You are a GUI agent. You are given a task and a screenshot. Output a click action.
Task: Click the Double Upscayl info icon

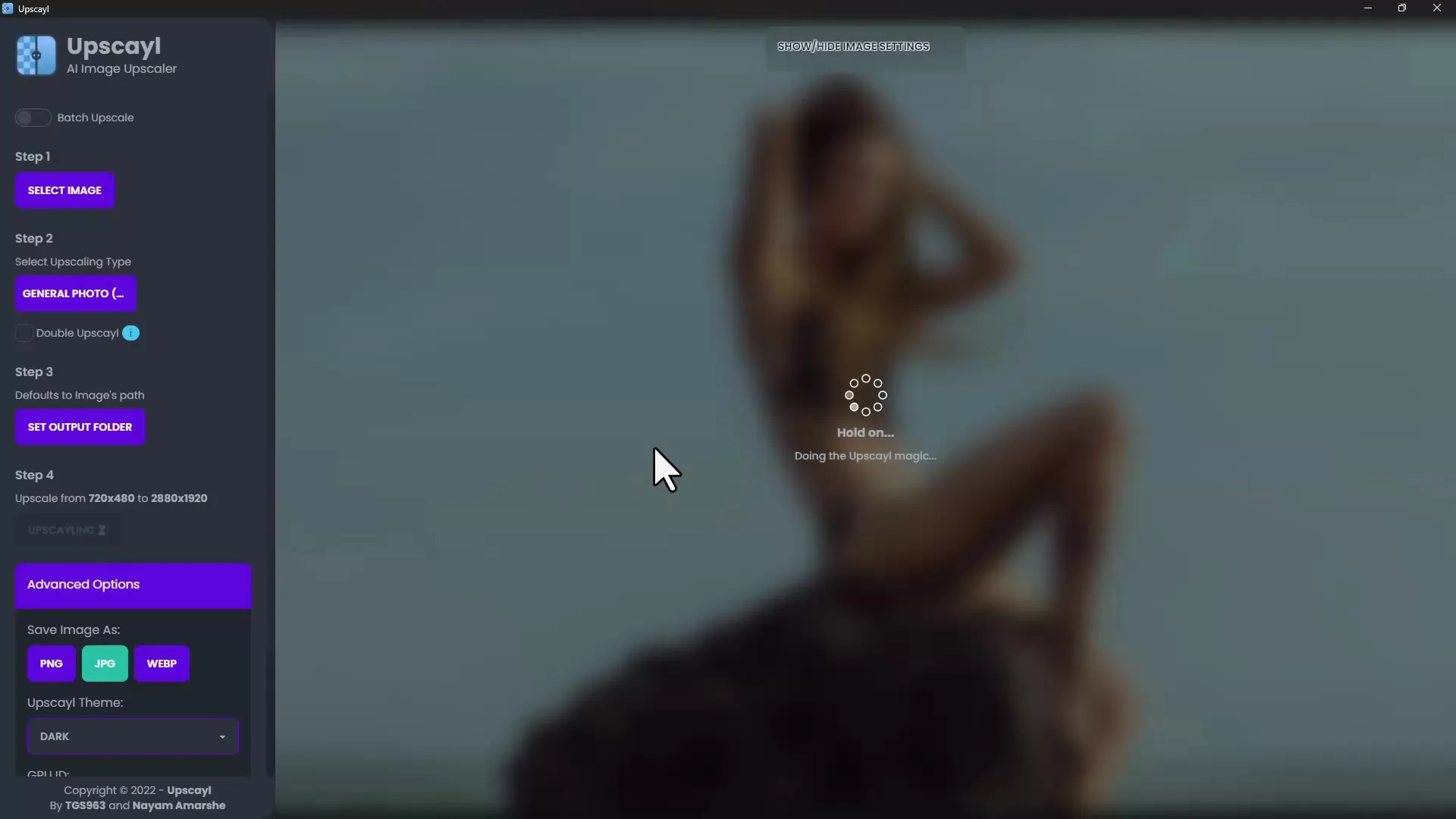click(131, 333)
